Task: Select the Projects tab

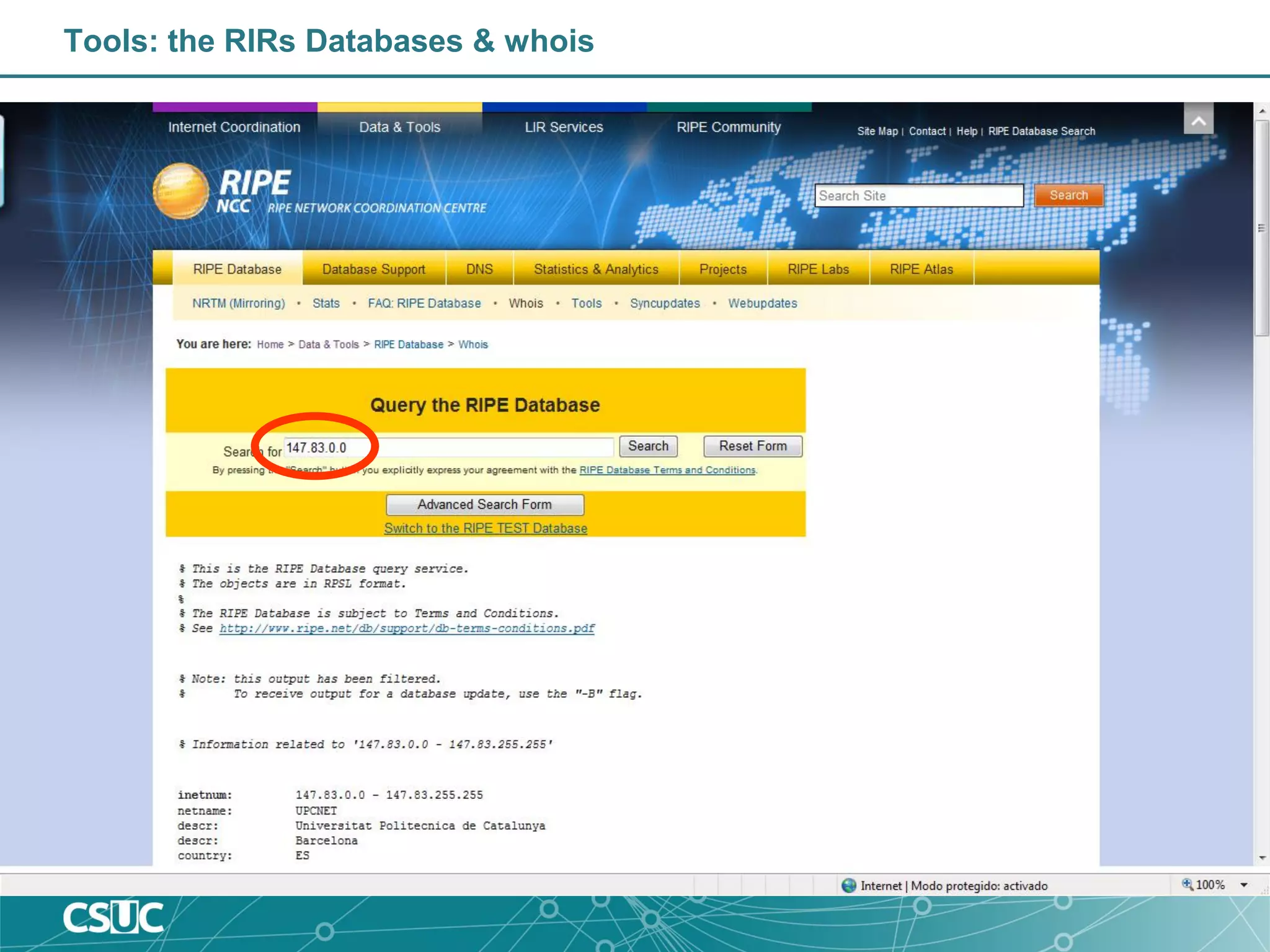Action: pos(723,269)
